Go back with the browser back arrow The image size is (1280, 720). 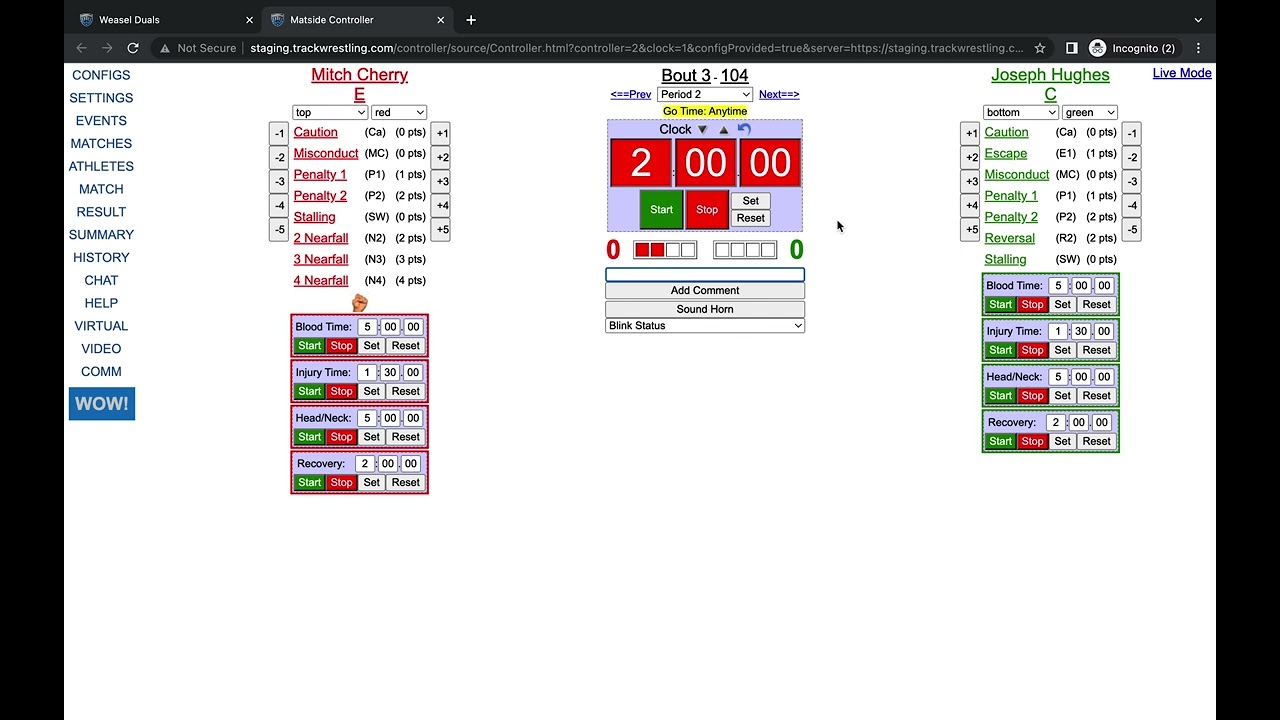point(82,48)
